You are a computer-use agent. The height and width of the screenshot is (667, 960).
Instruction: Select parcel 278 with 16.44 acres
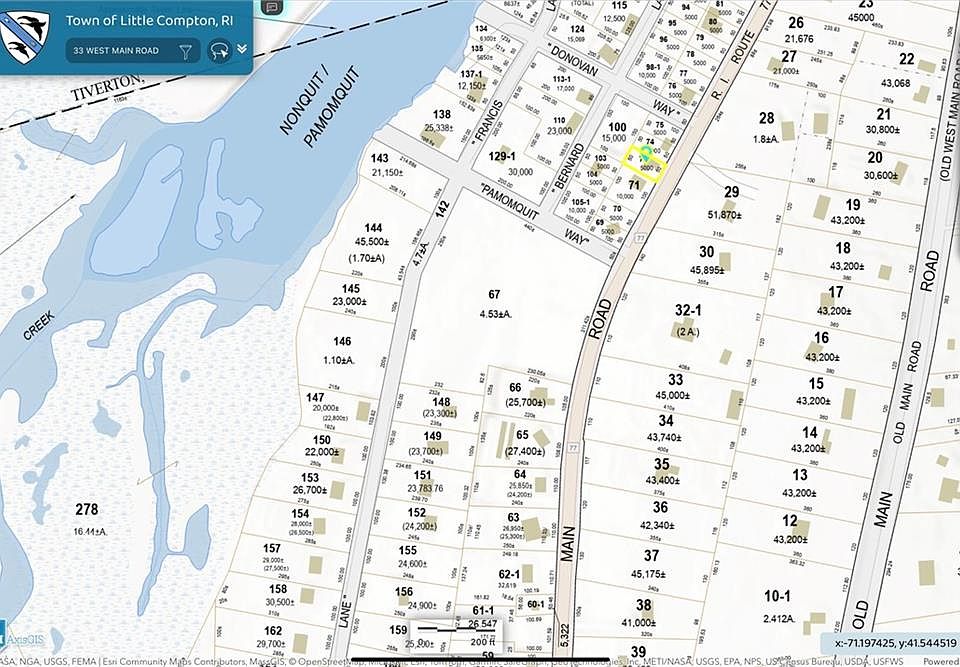(87, 515)
